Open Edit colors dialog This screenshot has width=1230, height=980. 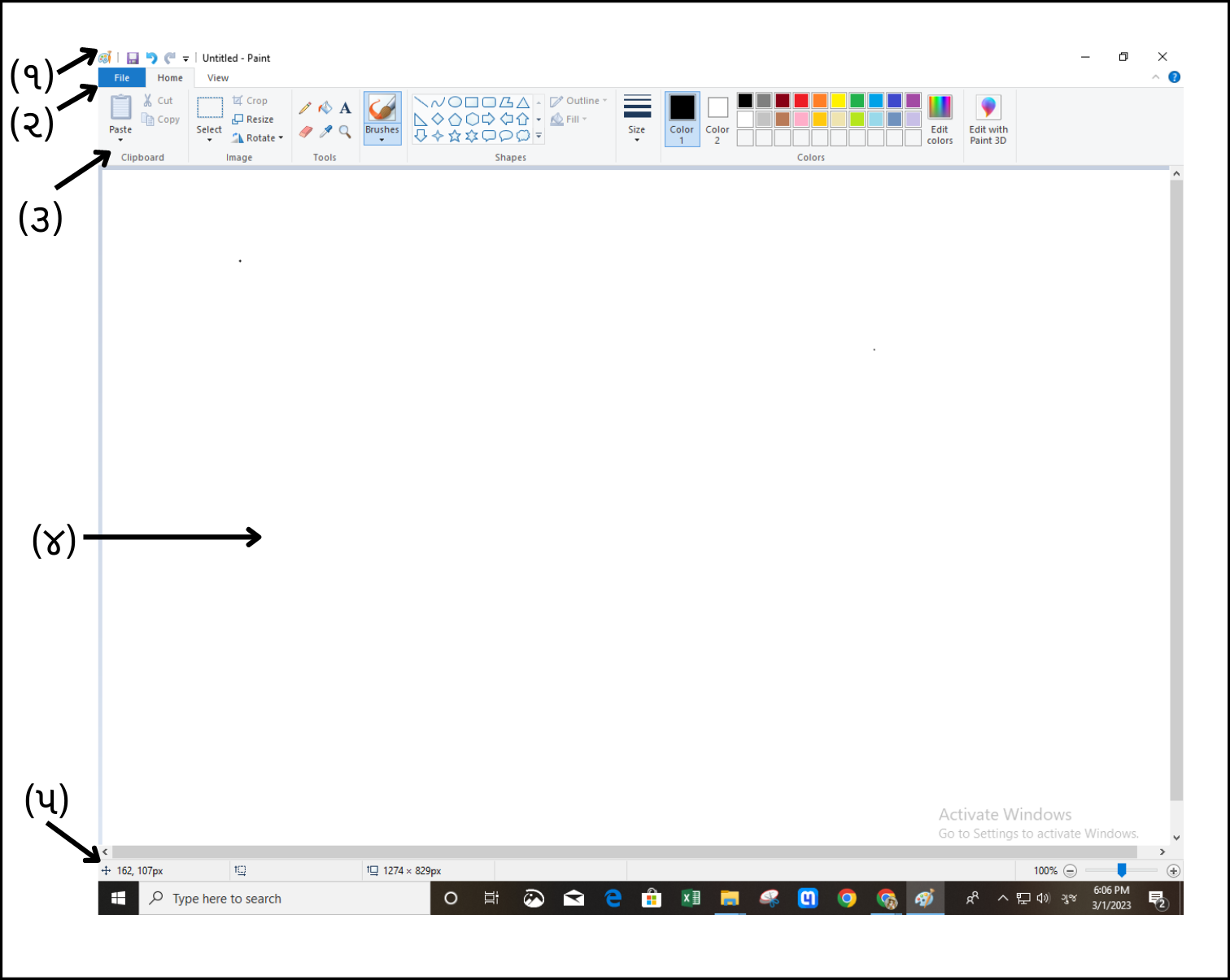pyautogui.click(x=940, y=119)
